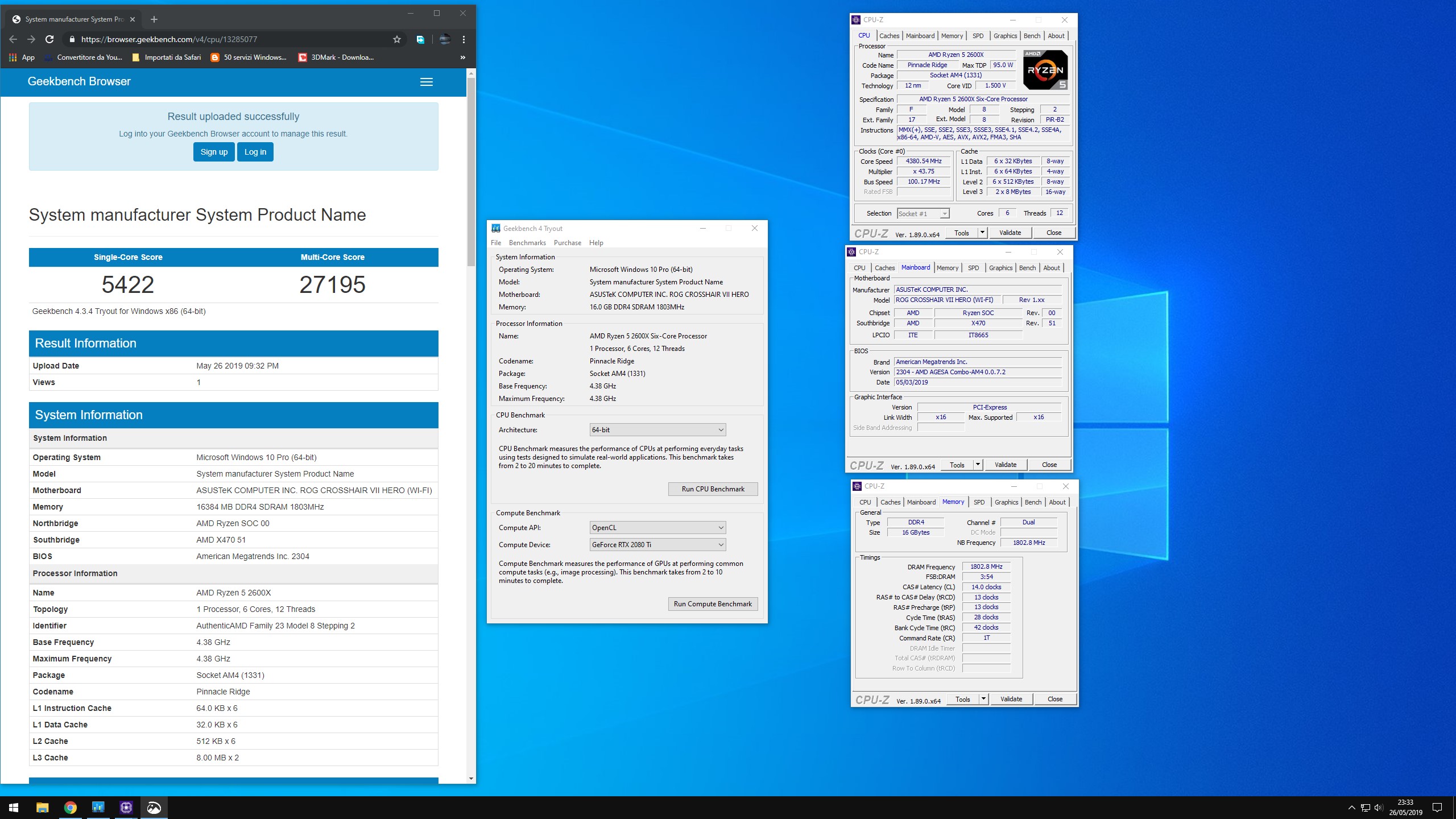Expand the Compute Device GeForce RTX dropdown
The height and width of the screenshot is (819, 1456).
coord(658,545)
